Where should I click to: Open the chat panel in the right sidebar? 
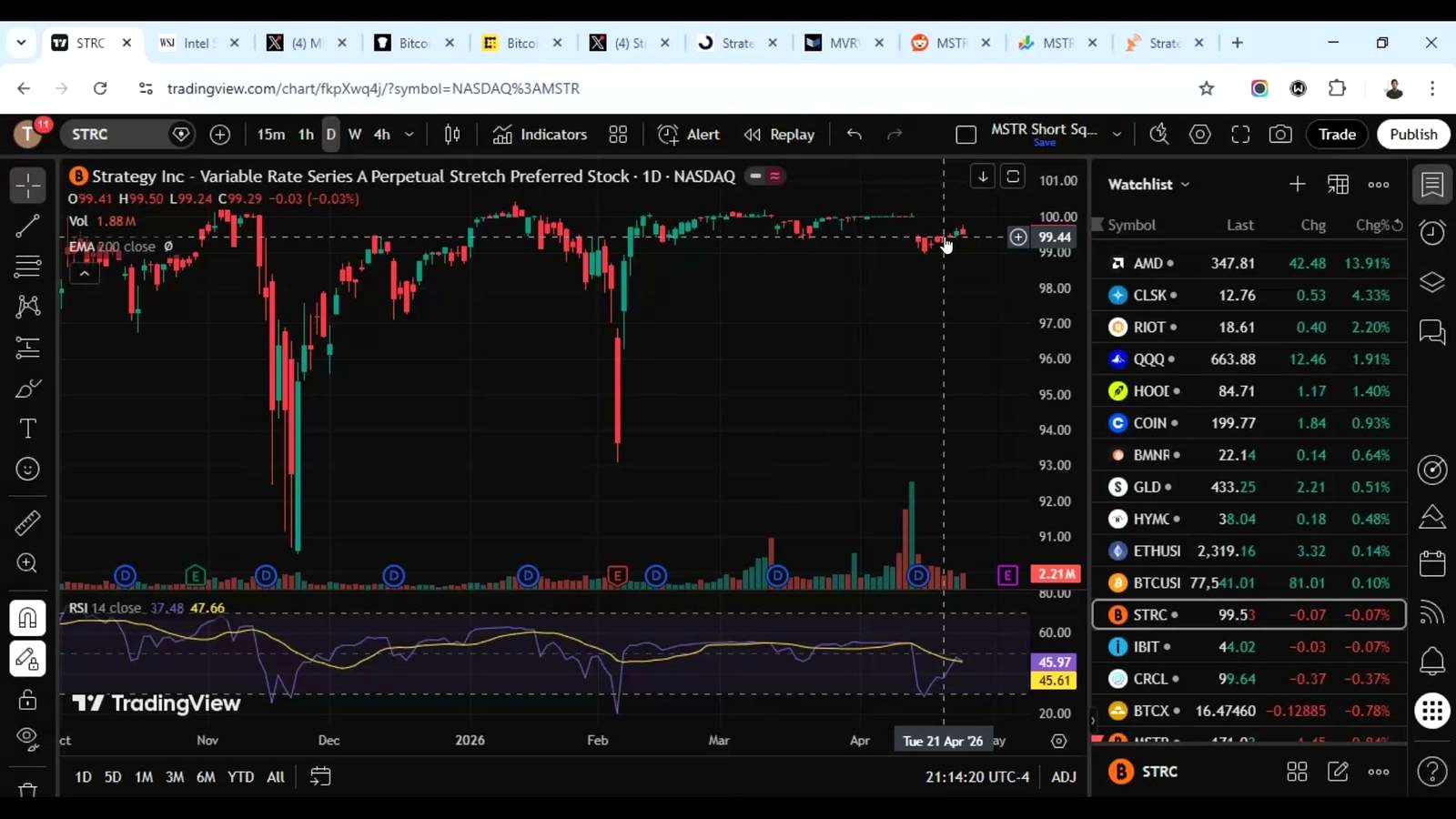pyautogui.click(x=1432, y=332)
